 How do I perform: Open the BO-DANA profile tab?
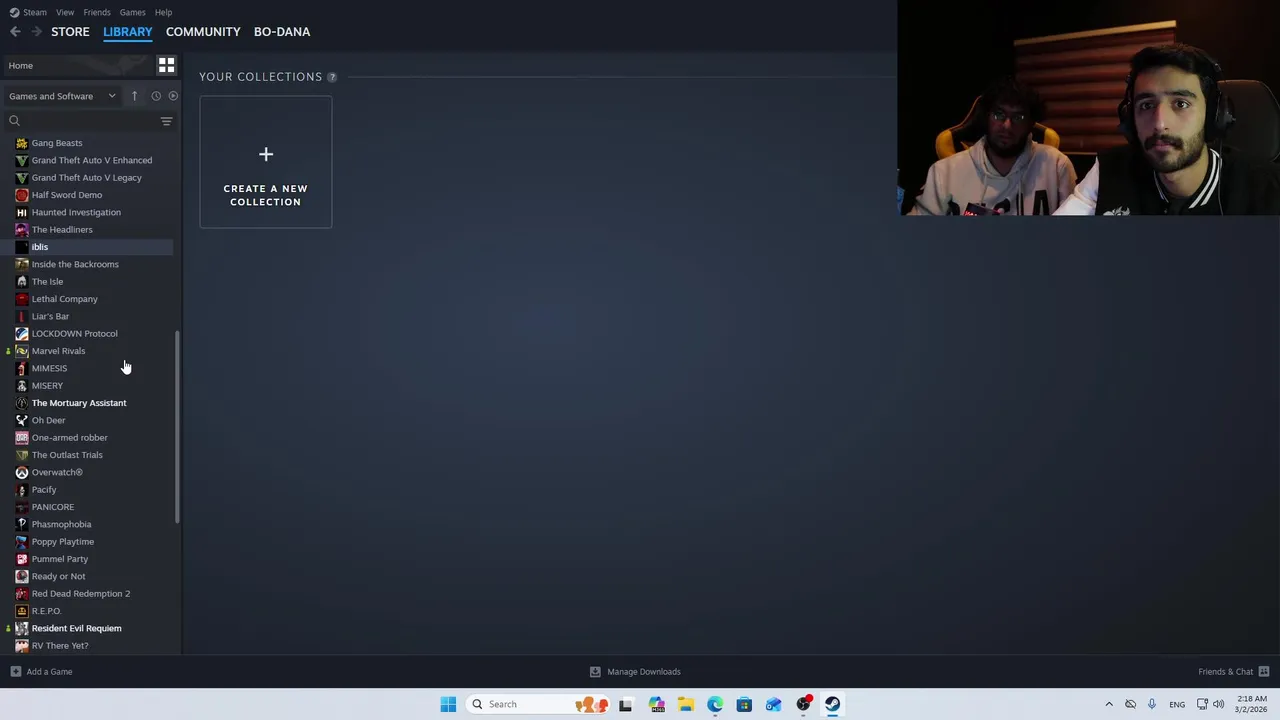click(282, 32)
